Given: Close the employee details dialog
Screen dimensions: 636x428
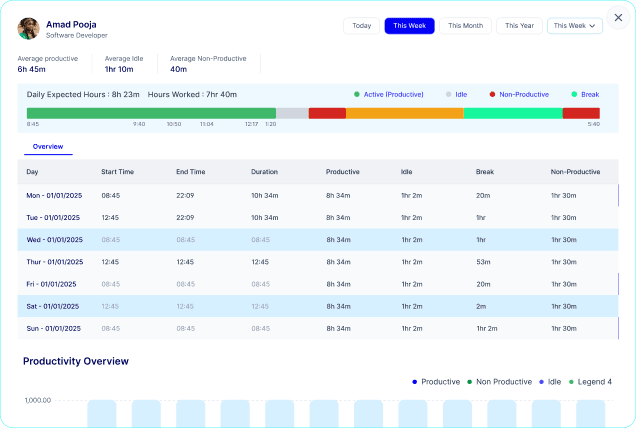Looking at the screenshot, I should 618,17.
